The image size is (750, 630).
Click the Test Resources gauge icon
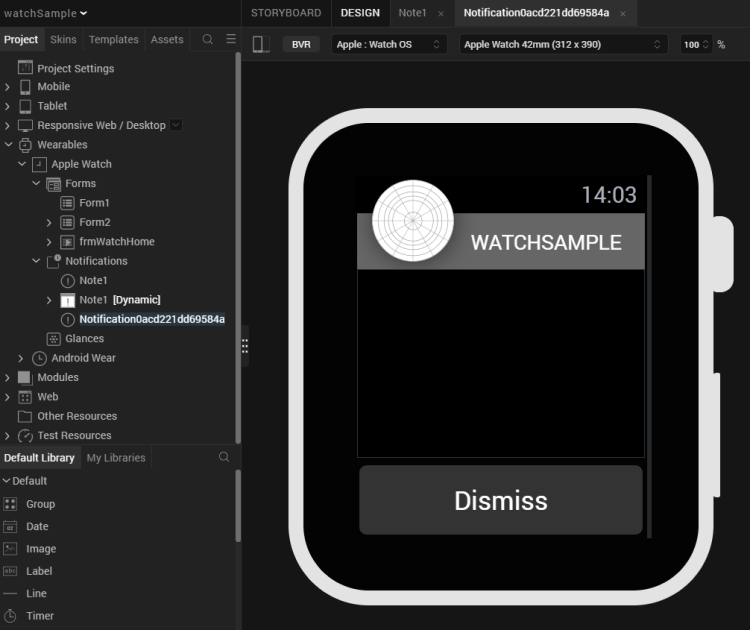(x=25, y=436)
